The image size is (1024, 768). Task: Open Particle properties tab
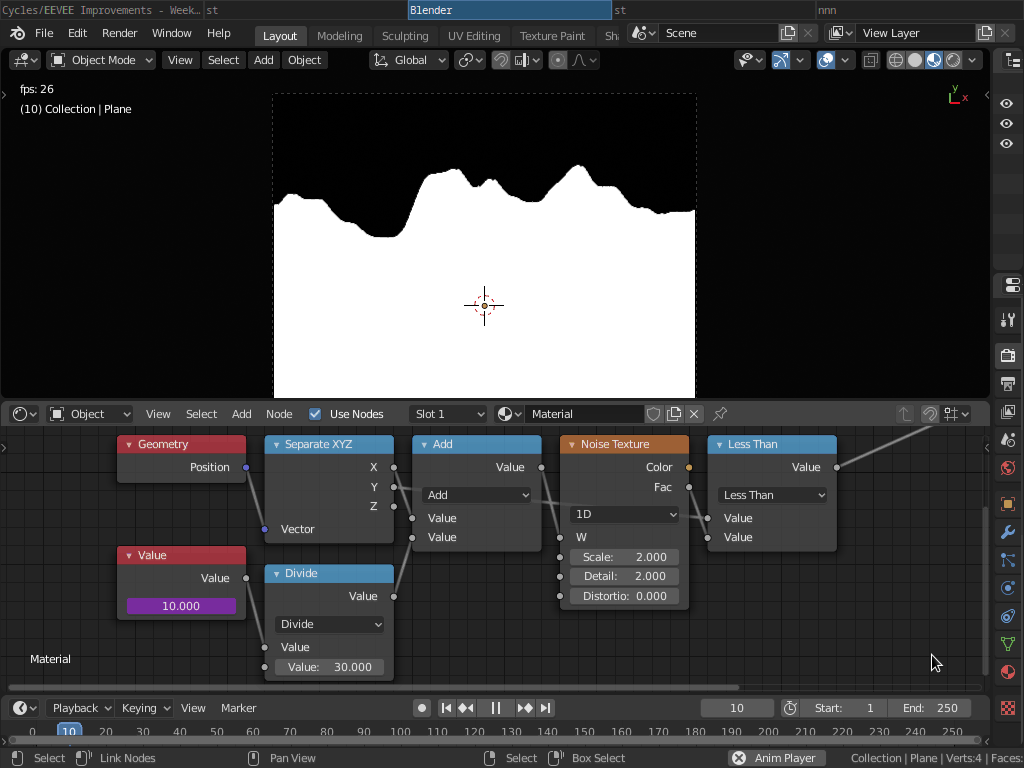click(x=1008, y=560)
